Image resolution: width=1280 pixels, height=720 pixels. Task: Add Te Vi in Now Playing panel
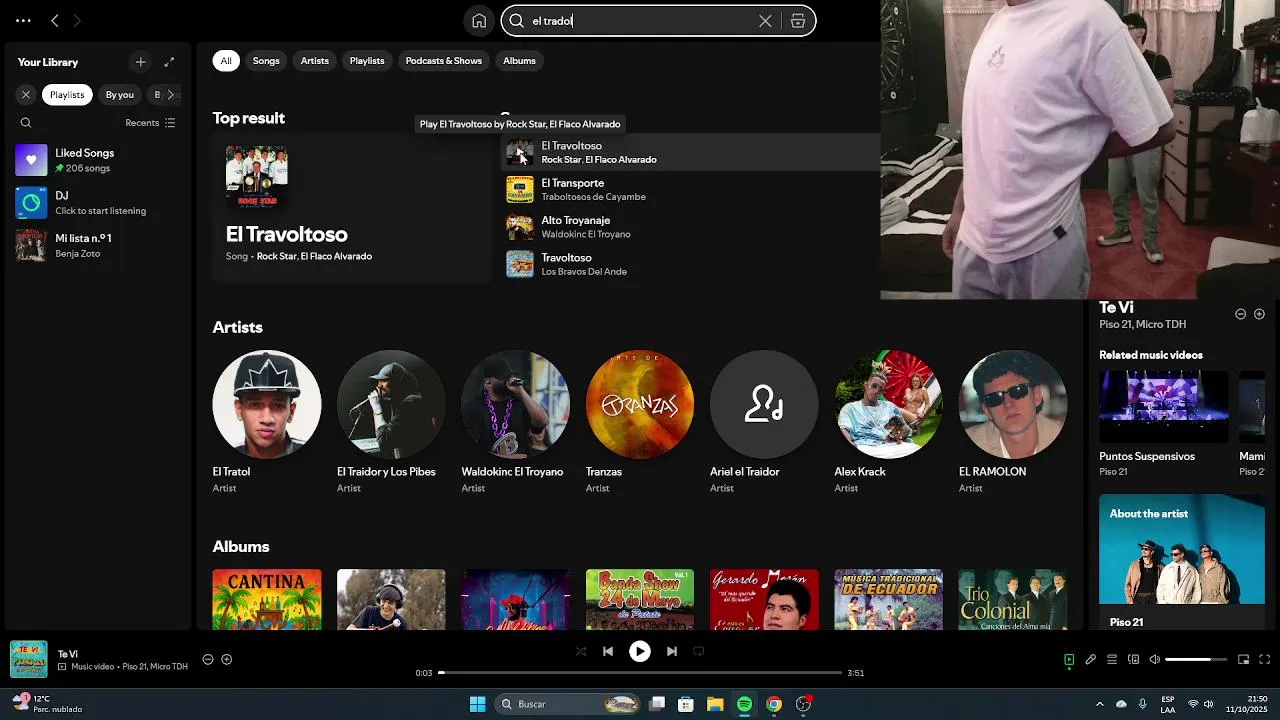point(1259,314)
